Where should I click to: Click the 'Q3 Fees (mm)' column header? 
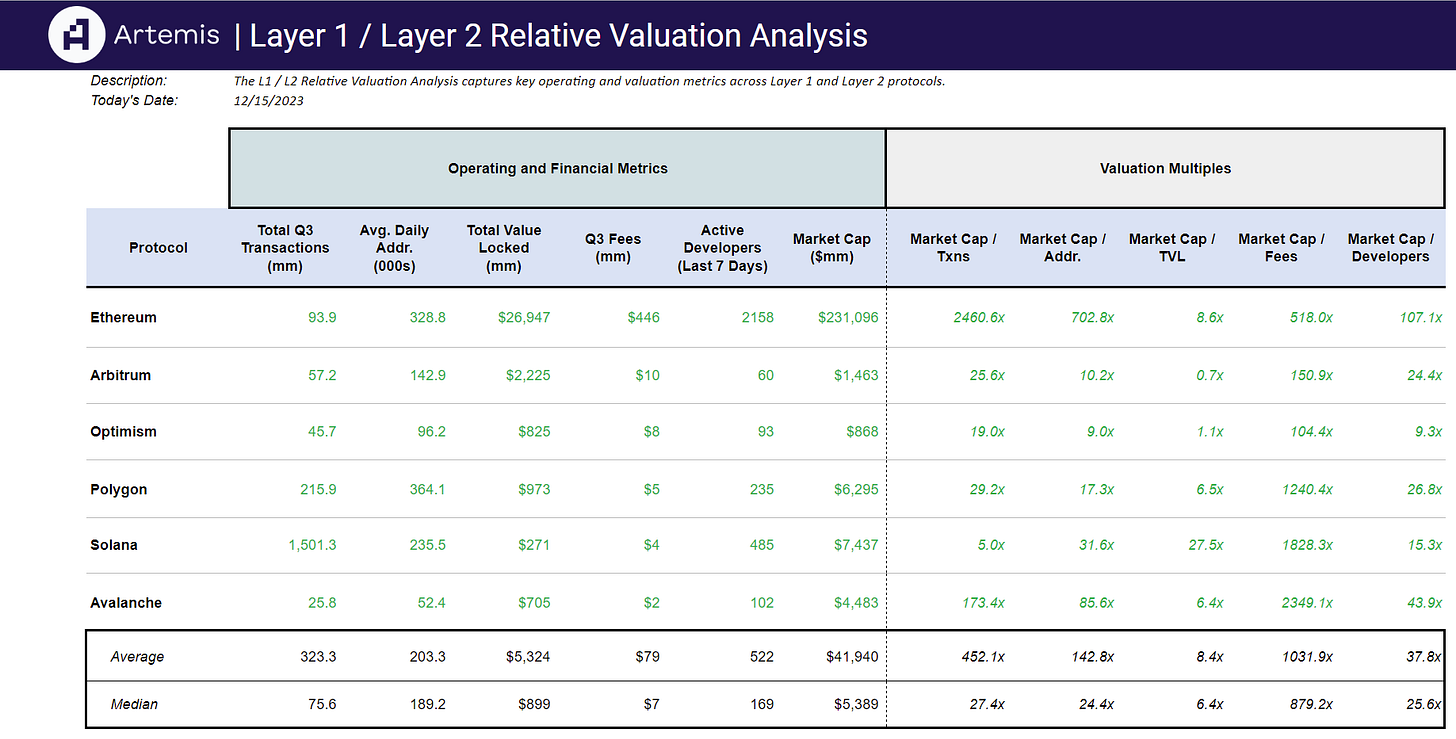[x=613, y=247]
